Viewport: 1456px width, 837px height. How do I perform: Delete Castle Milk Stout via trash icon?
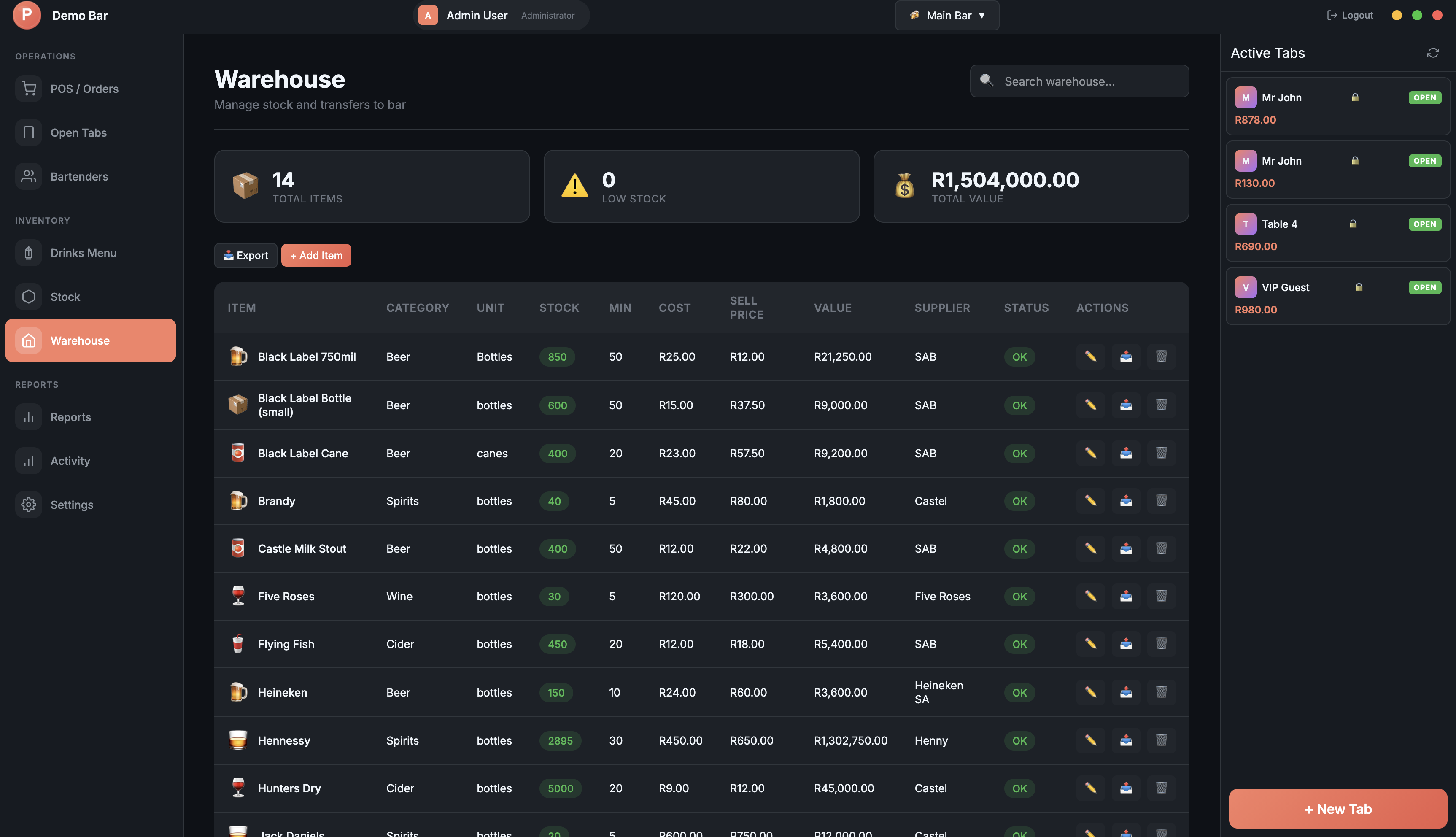click(1161, 548)
